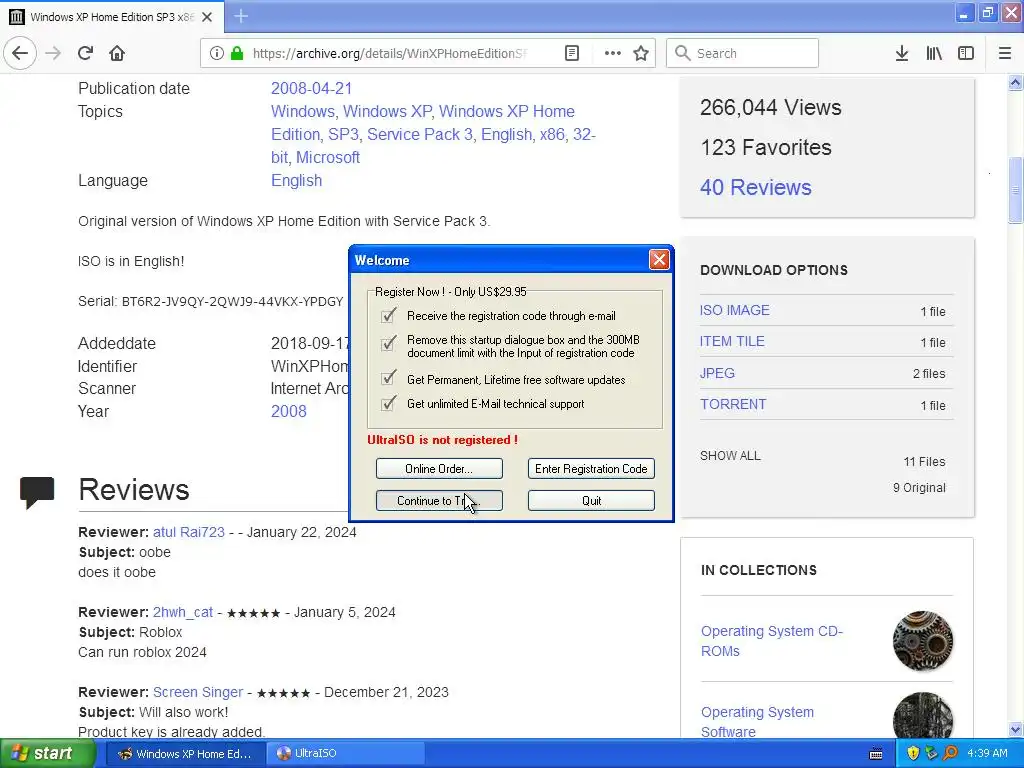Click the browser forward arrow
The width and height of the screenshot is (1024, 768).
(x=53, y=53)
